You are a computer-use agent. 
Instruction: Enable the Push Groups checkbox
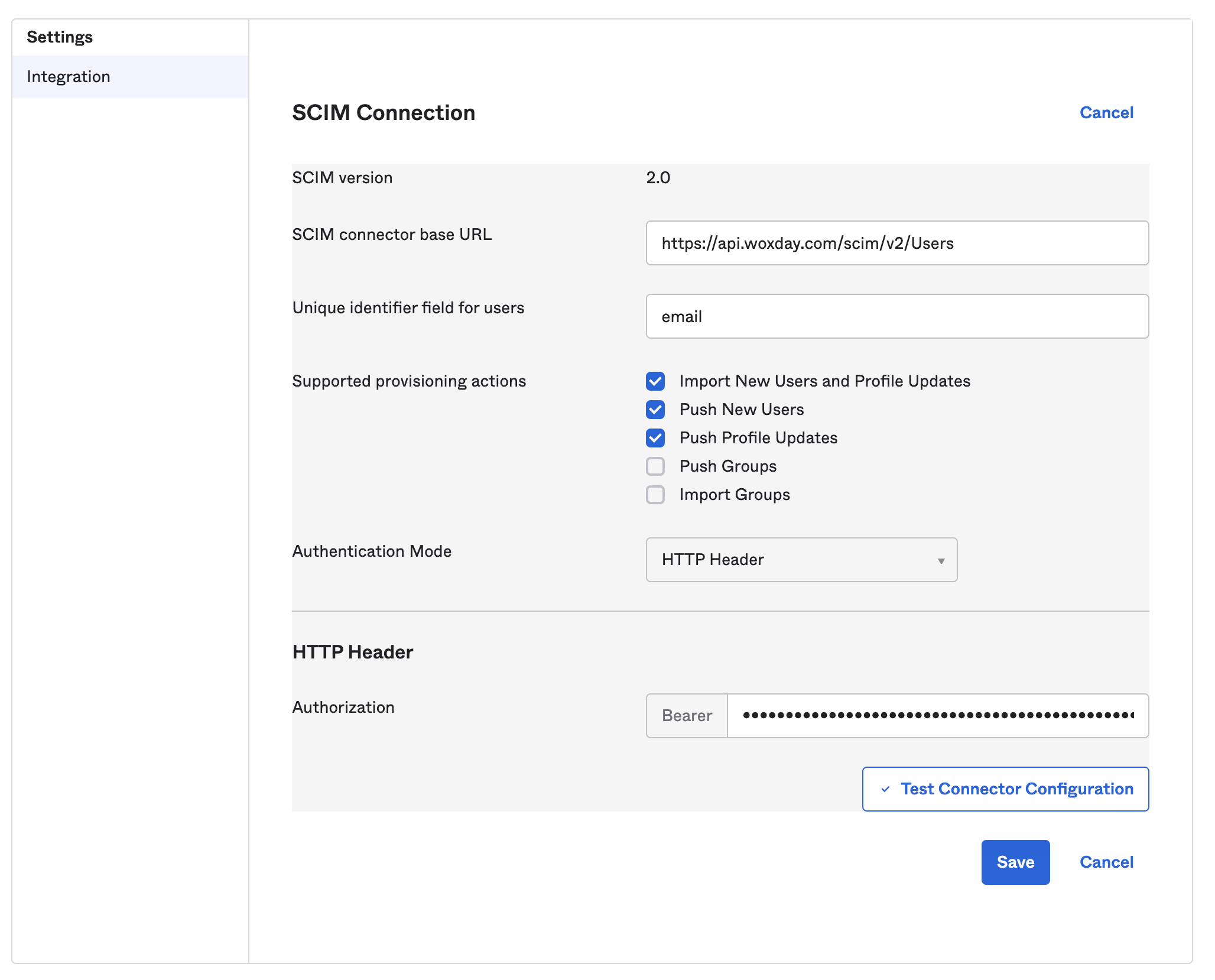click(x=655, y=466)
